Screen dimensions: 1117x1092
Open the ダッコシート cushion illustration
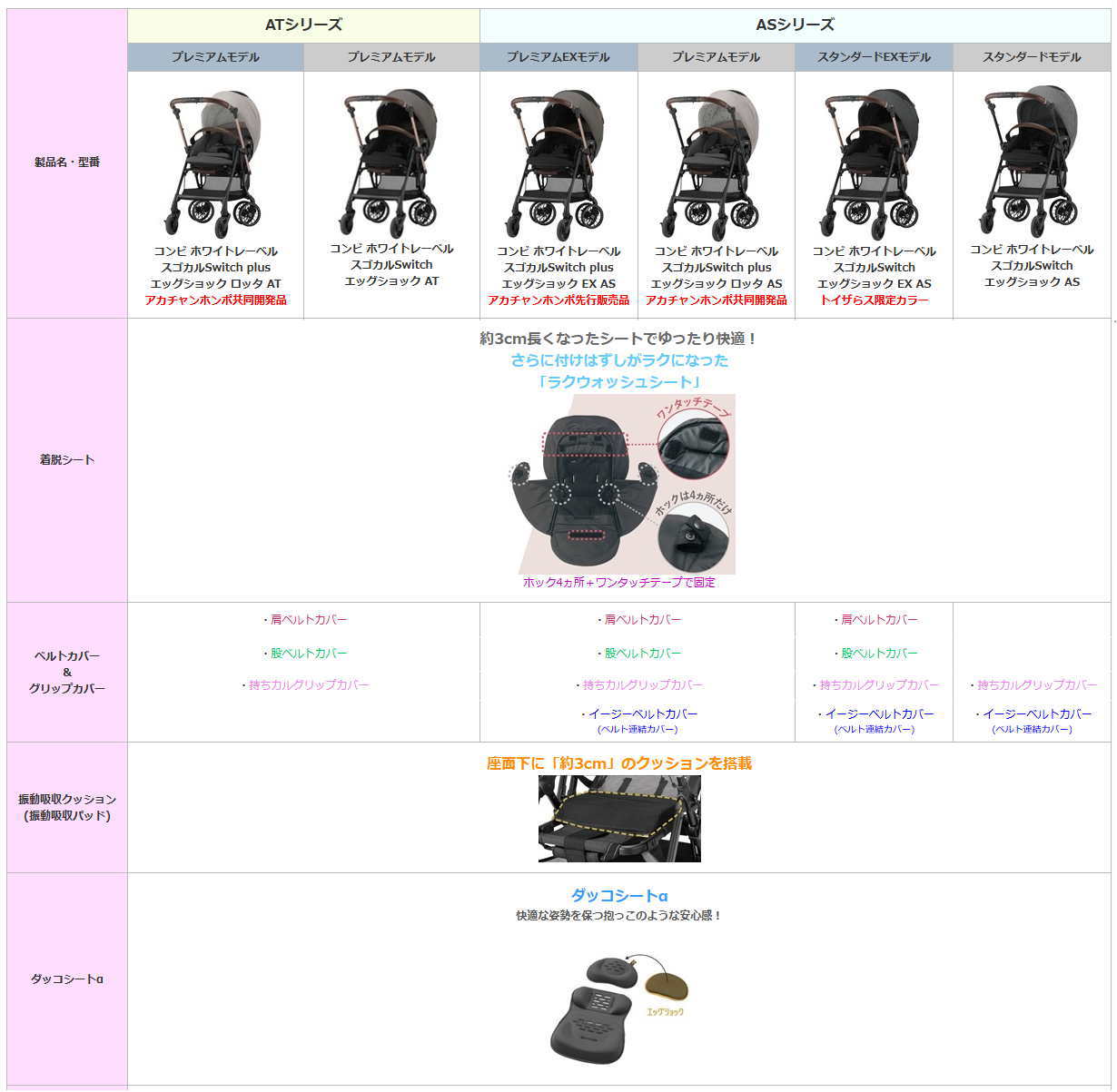click(619, 1008)
